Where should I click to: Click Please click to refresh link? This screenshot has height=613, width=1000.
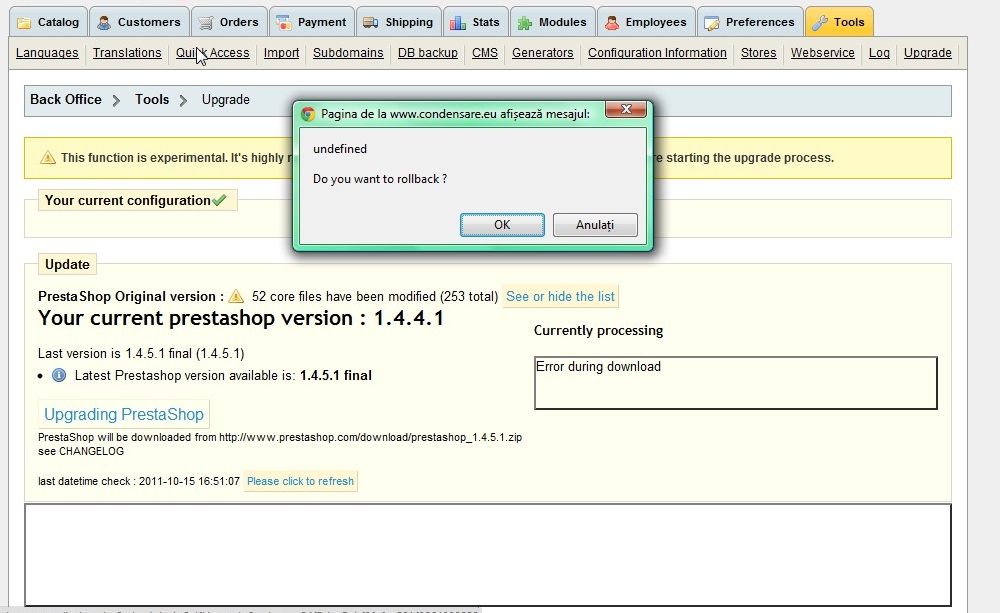click(300, 481)
